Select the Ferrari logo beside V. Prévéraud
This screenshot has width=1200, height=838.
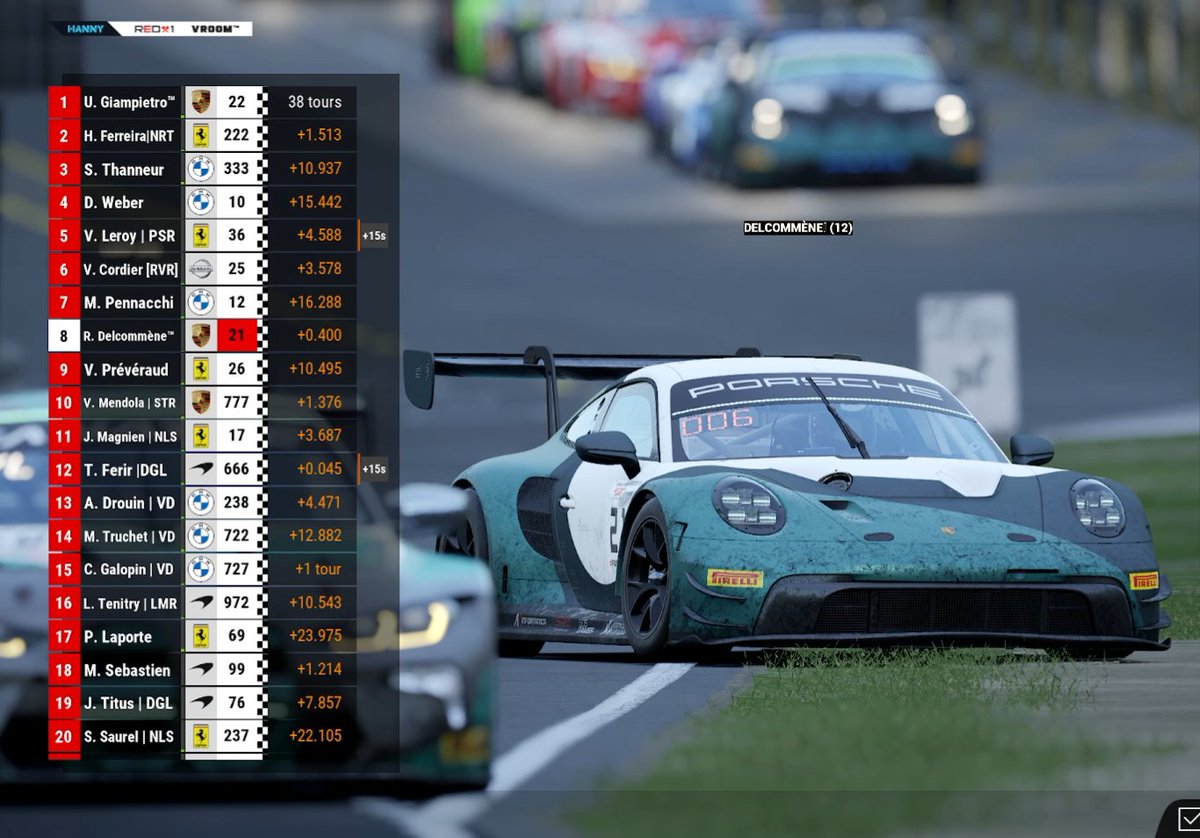201,369
